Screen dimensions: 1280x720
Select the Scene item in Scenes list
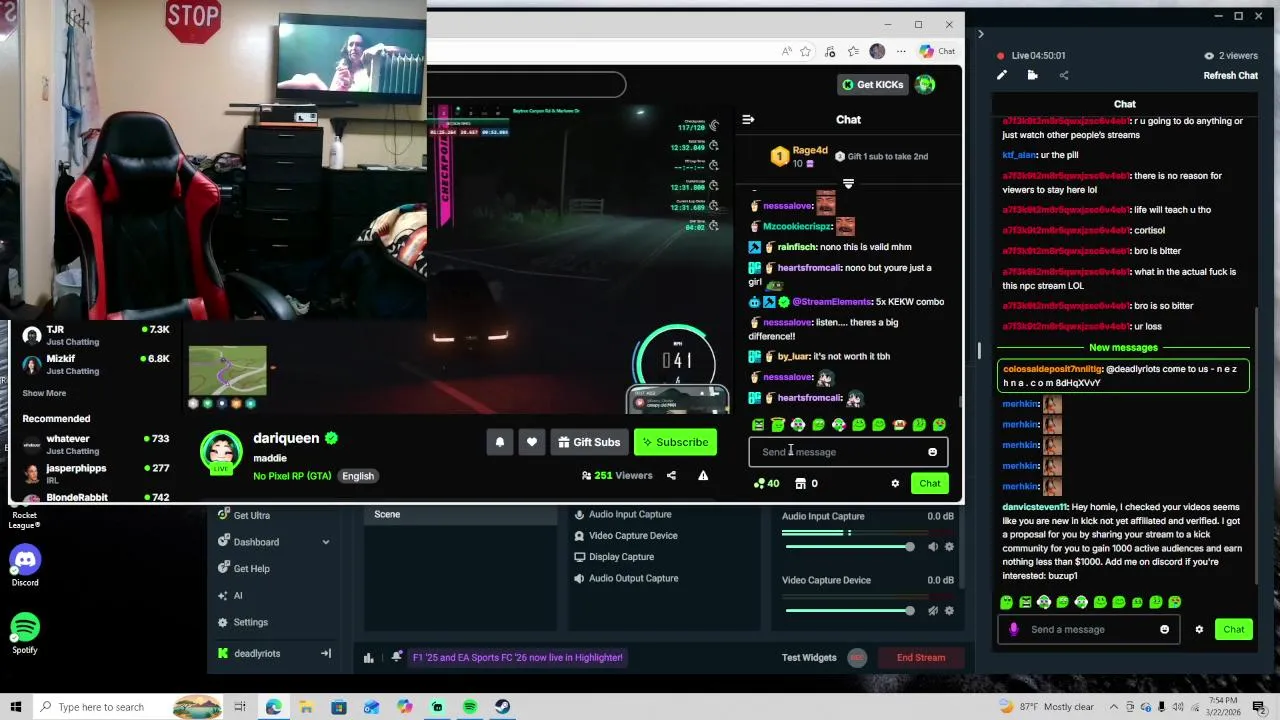[460, 514]
